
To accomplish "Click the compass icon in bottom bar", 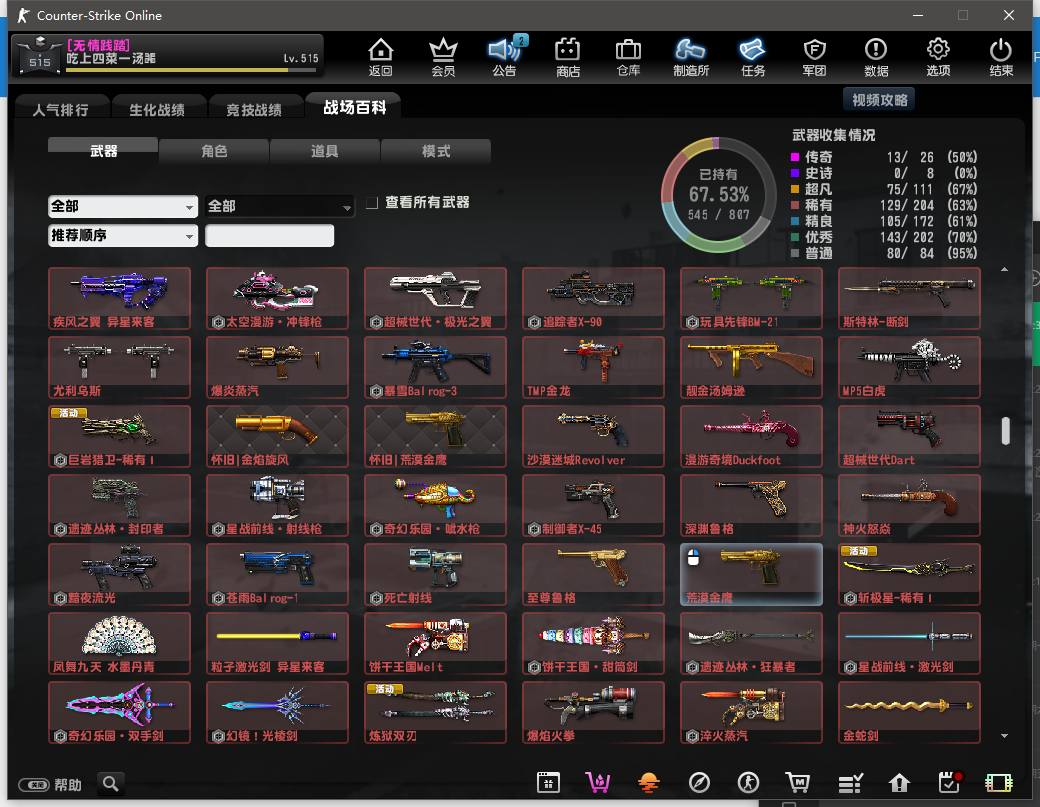I will click(699, 783).
